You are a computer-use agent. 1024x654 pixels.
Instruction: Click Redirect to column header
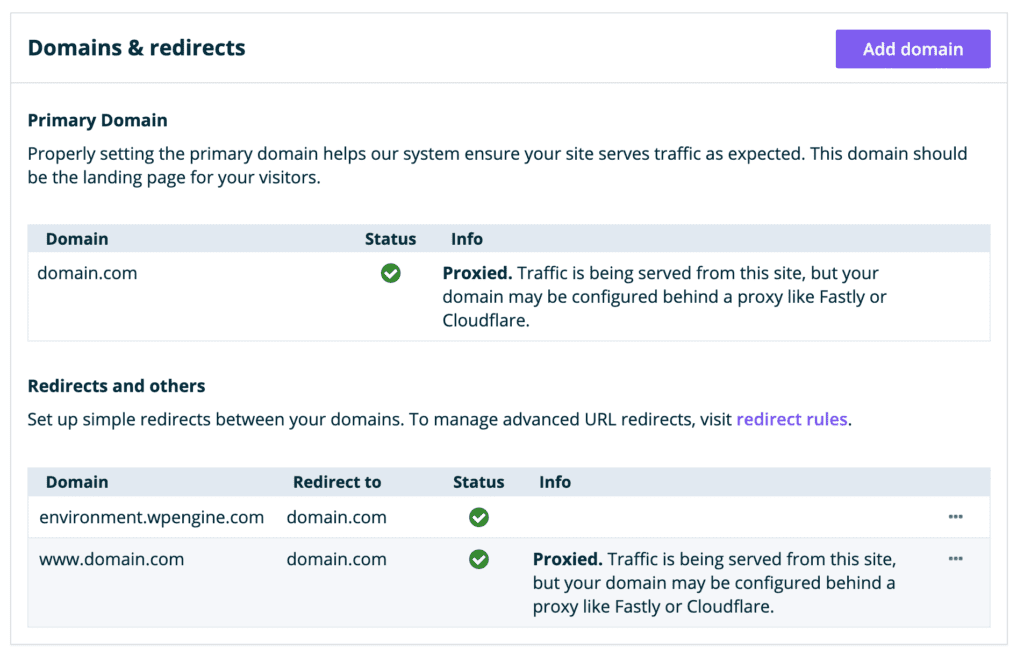point(337,482)
